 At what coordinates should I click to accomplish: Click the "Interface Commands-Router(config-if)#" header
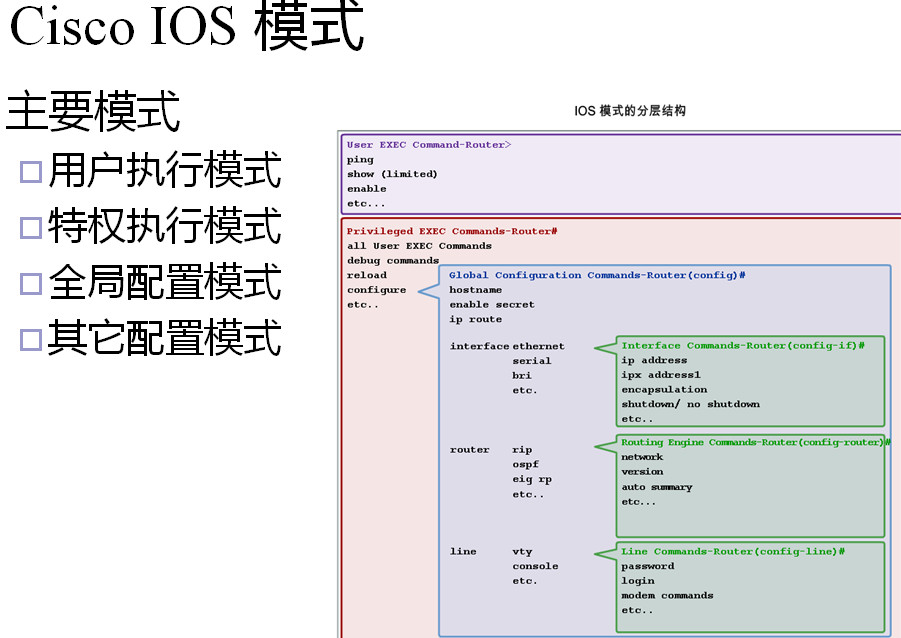point(743,345)
